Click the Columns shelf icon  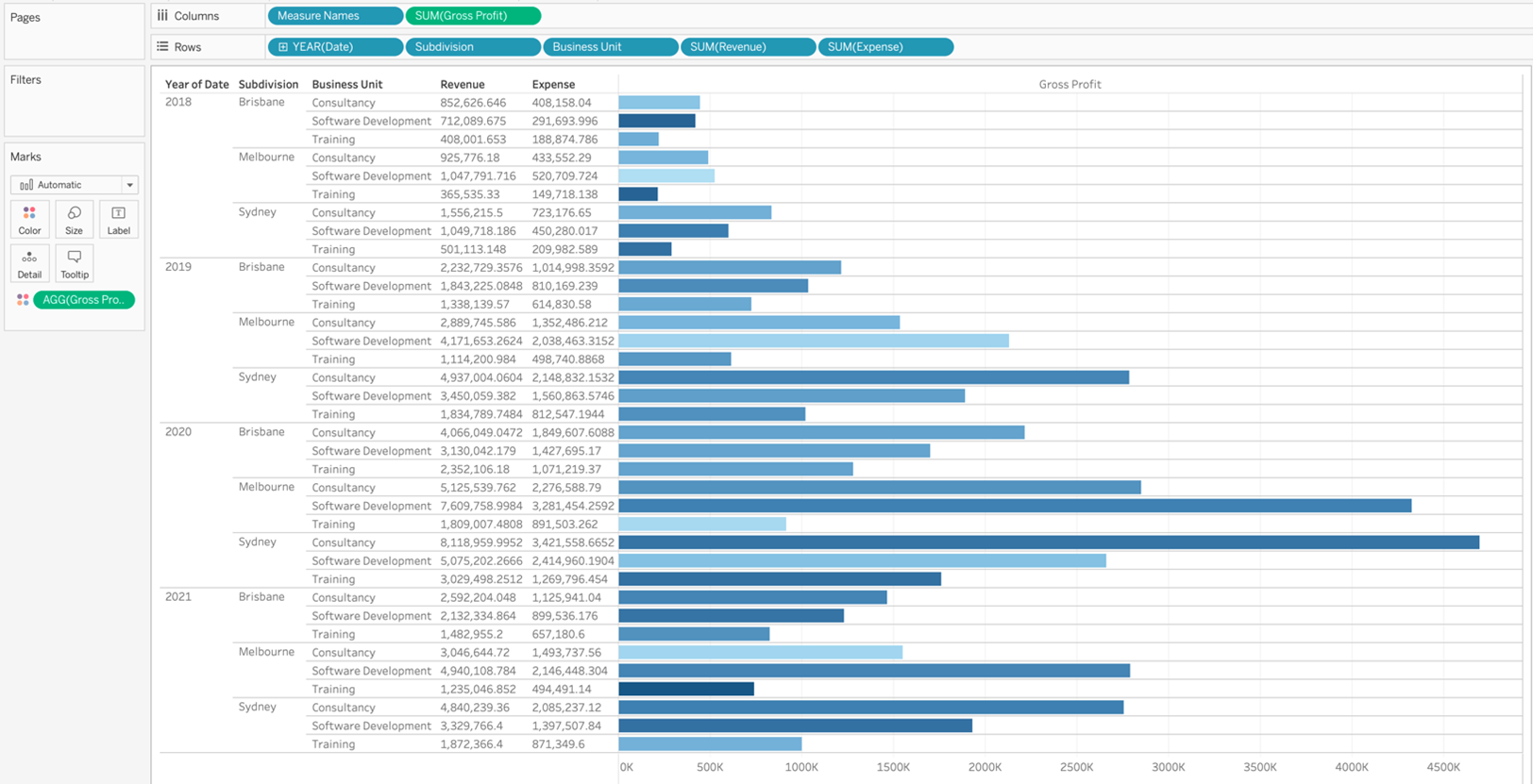(x=162, y=16)
